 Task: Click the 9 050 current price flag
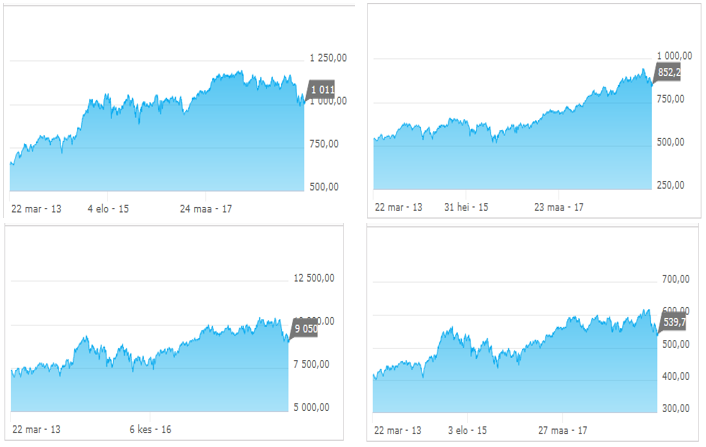[x=305, y=328]
